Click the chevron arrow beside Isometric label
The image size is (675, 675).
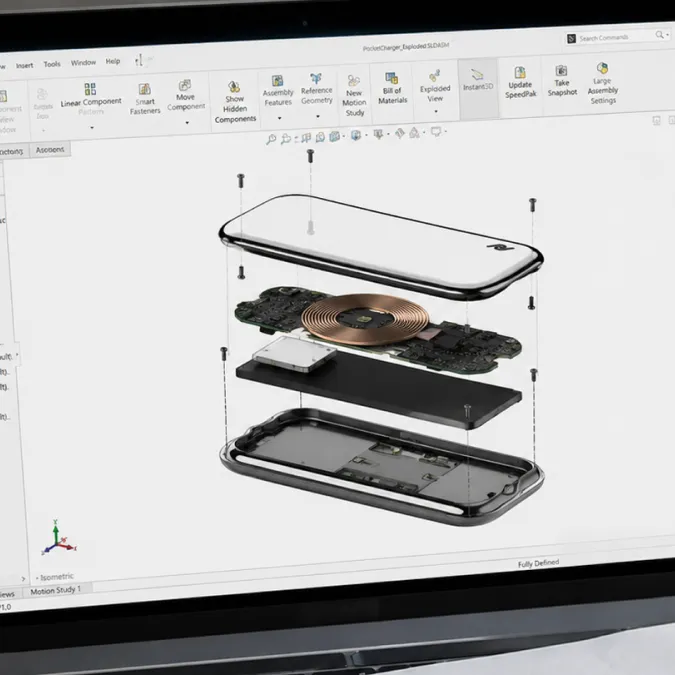point(23,579)
